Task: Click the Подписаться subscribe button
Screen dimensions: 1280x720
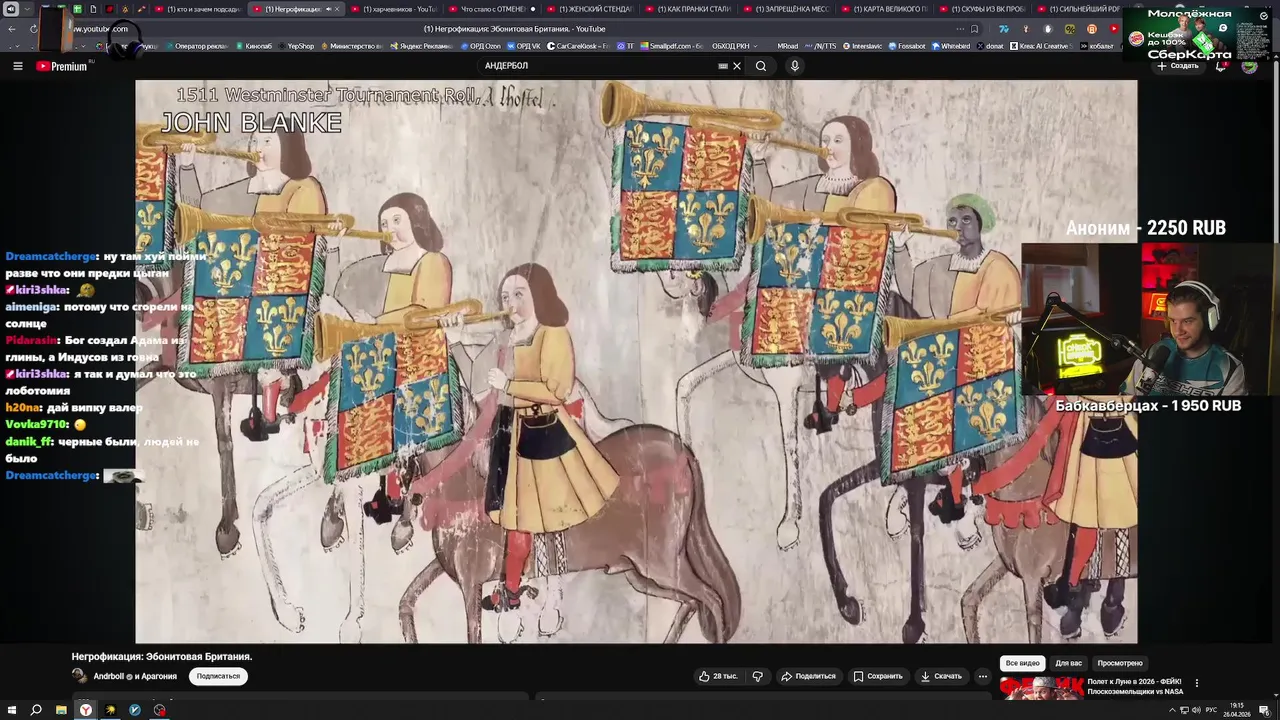Action: [218, 676]
